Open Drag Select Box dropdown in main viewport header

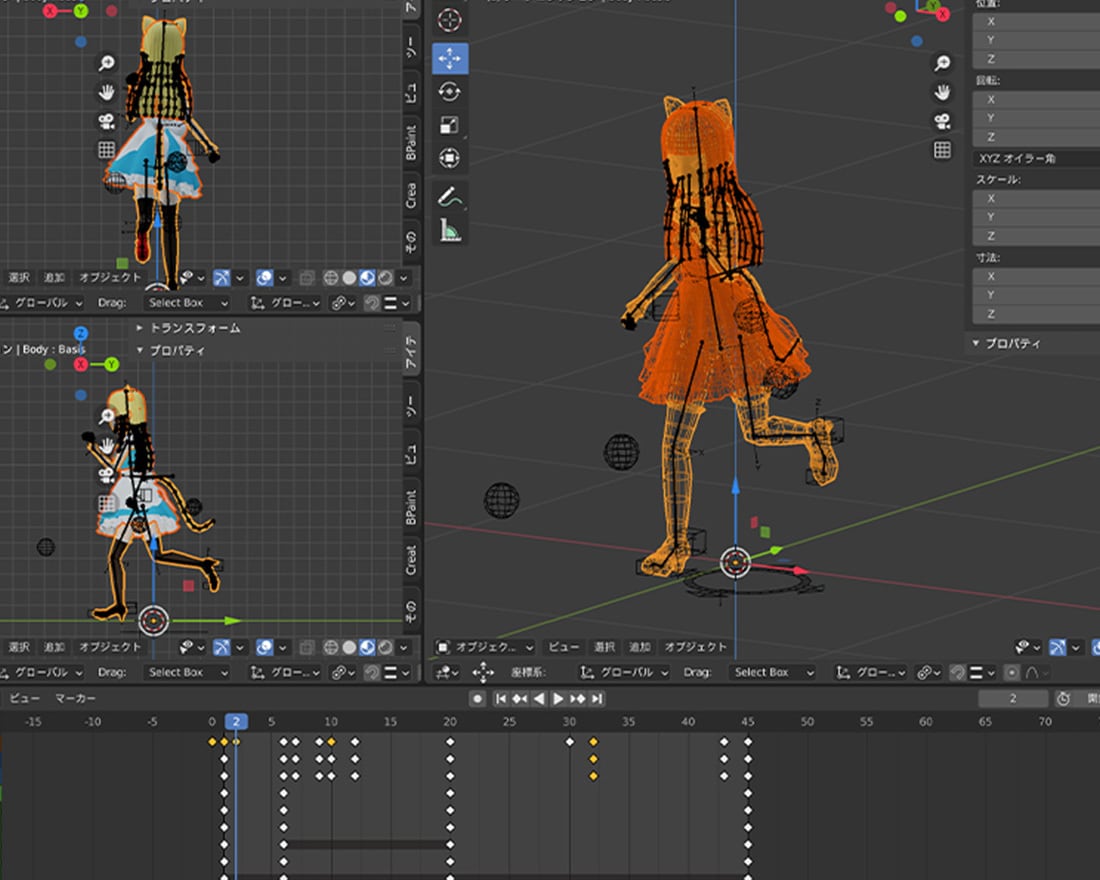773,672
